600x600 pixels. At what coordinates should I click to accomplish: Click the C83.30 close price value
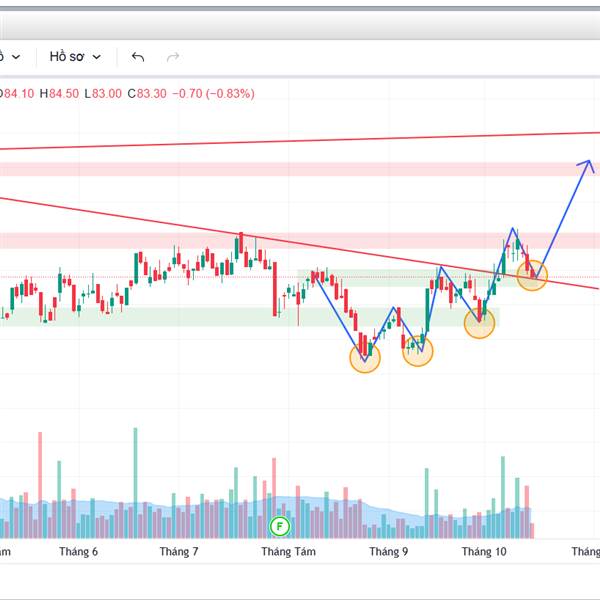point(147,94)
